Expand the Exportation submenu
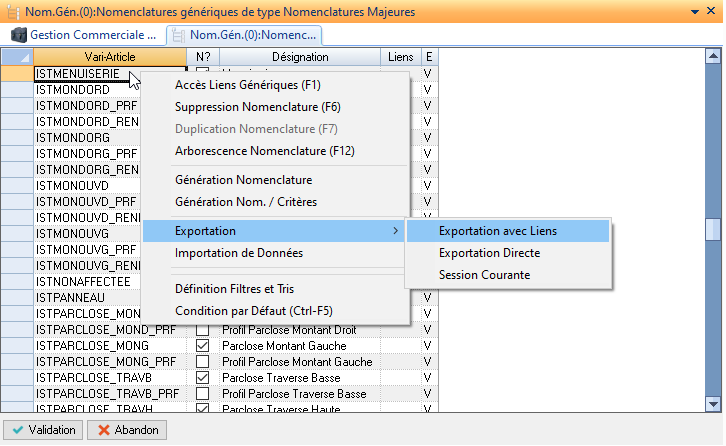 (x=275, y=231)
